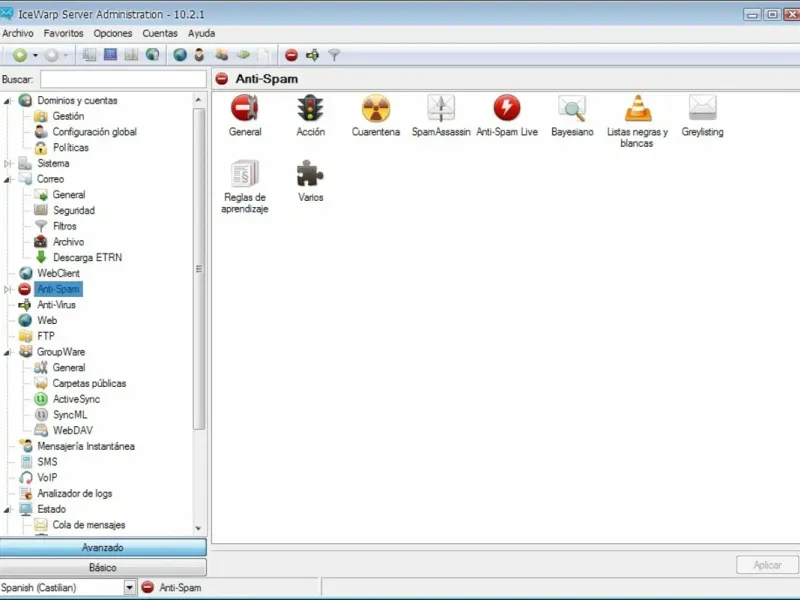Switch to Básico view mode
Viewport: 800px width, 600px height.
click(x=103, y=567)
